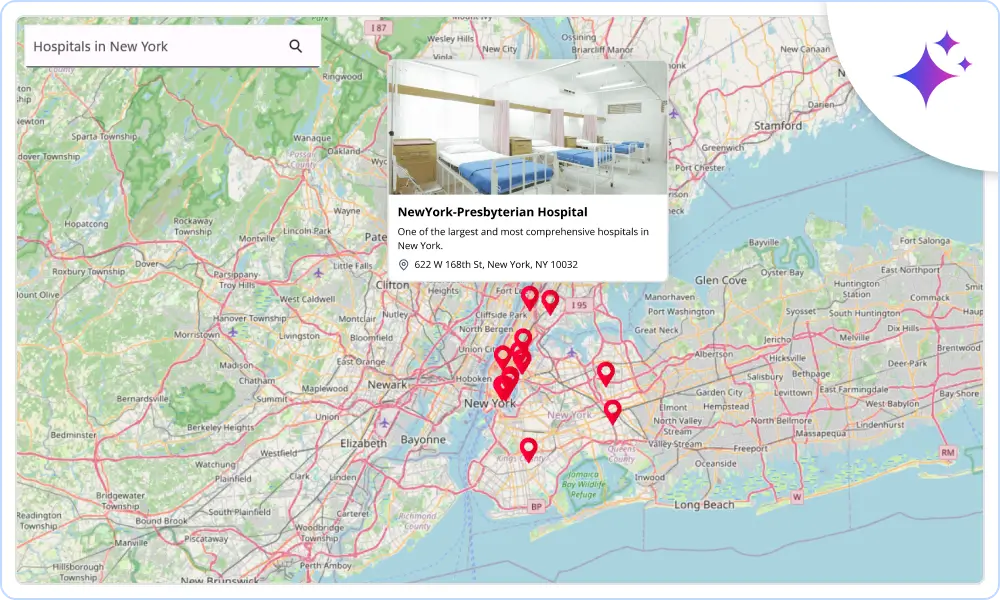Click the NewYork-Presbyterian Hospital title
1000x600 pixels.
[492, 212]
